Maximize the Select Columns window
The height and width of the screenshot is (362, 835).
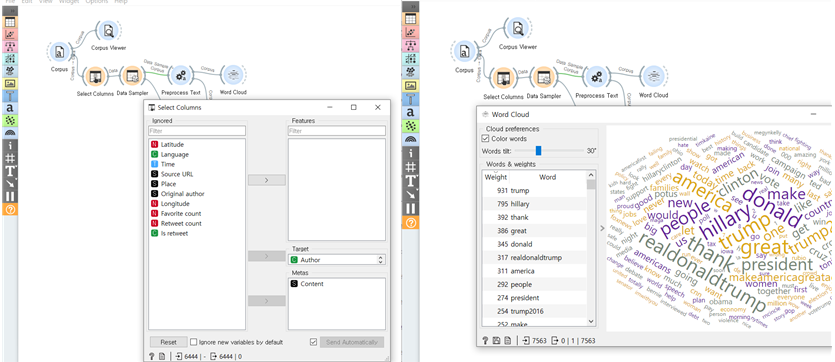coord(354,107)
